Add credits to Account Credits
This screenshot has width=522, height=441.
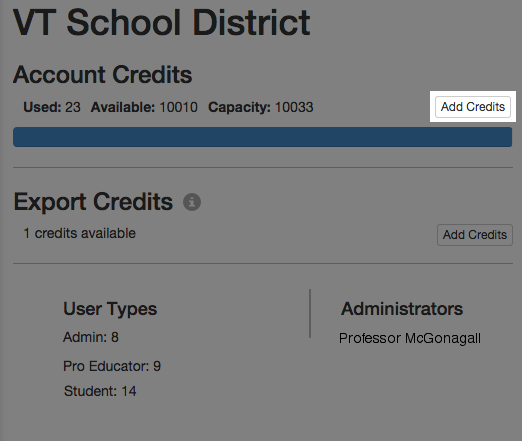pos(473,107)
